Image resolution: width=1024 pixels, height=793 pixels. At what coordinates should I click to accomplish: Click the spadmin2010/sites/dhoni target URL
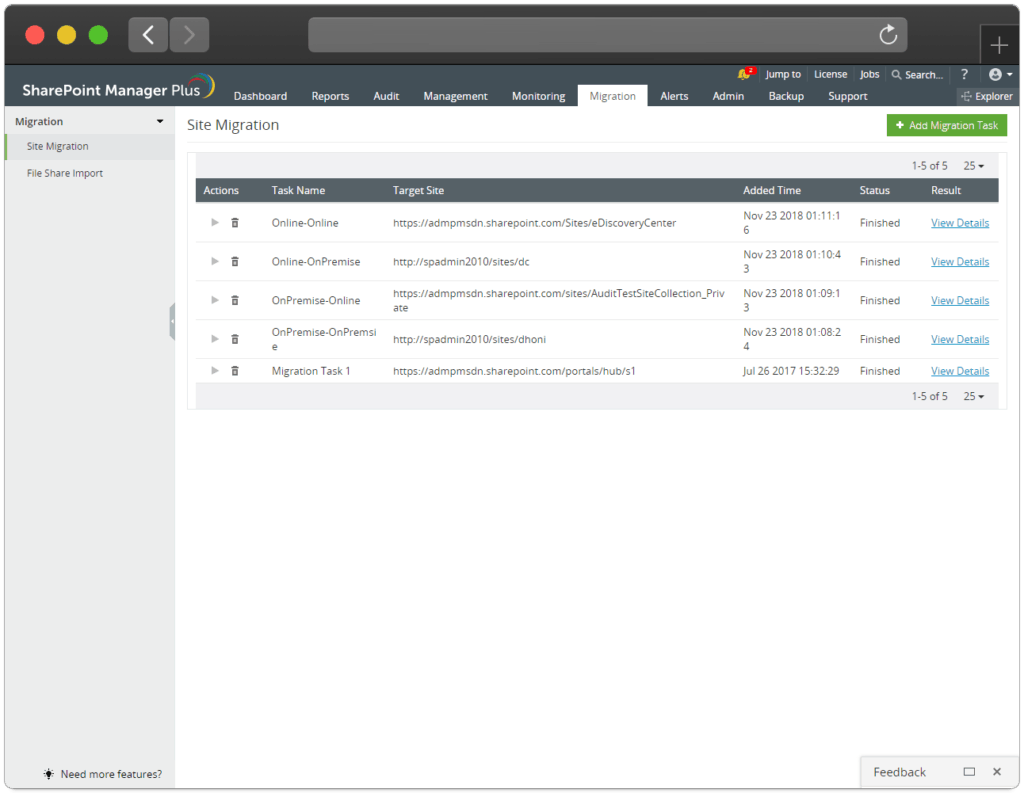pyautogui.click(x=470, y=339)
